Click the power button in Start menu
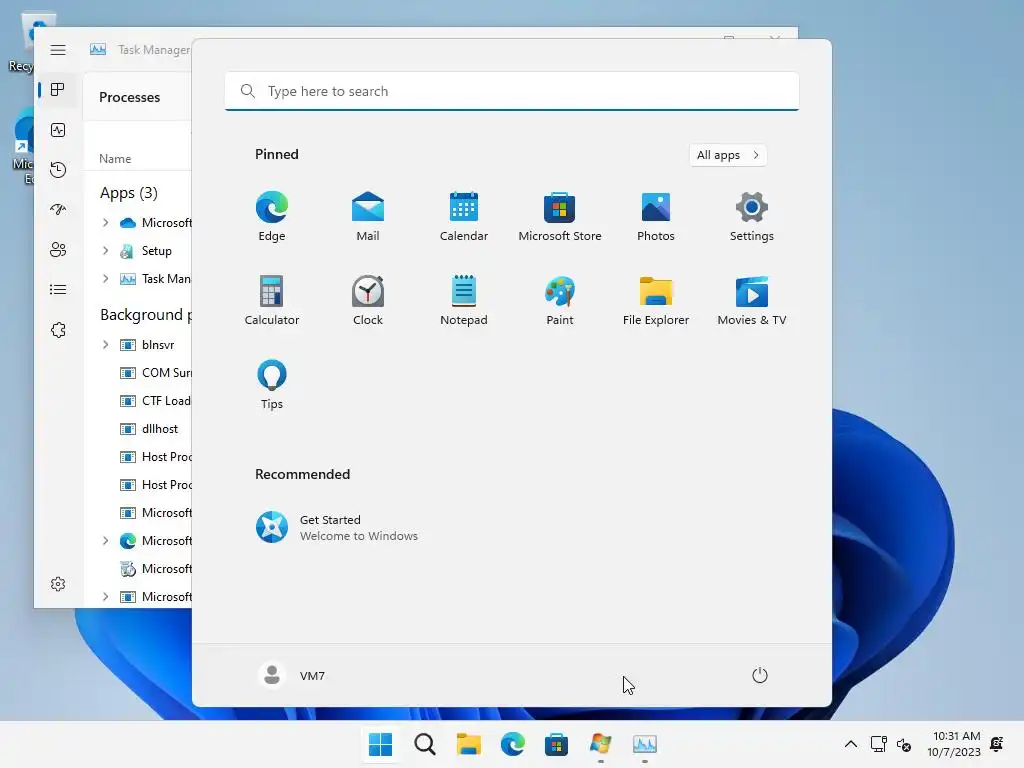This screenshot has height=768, width=1024. (760, 675)
